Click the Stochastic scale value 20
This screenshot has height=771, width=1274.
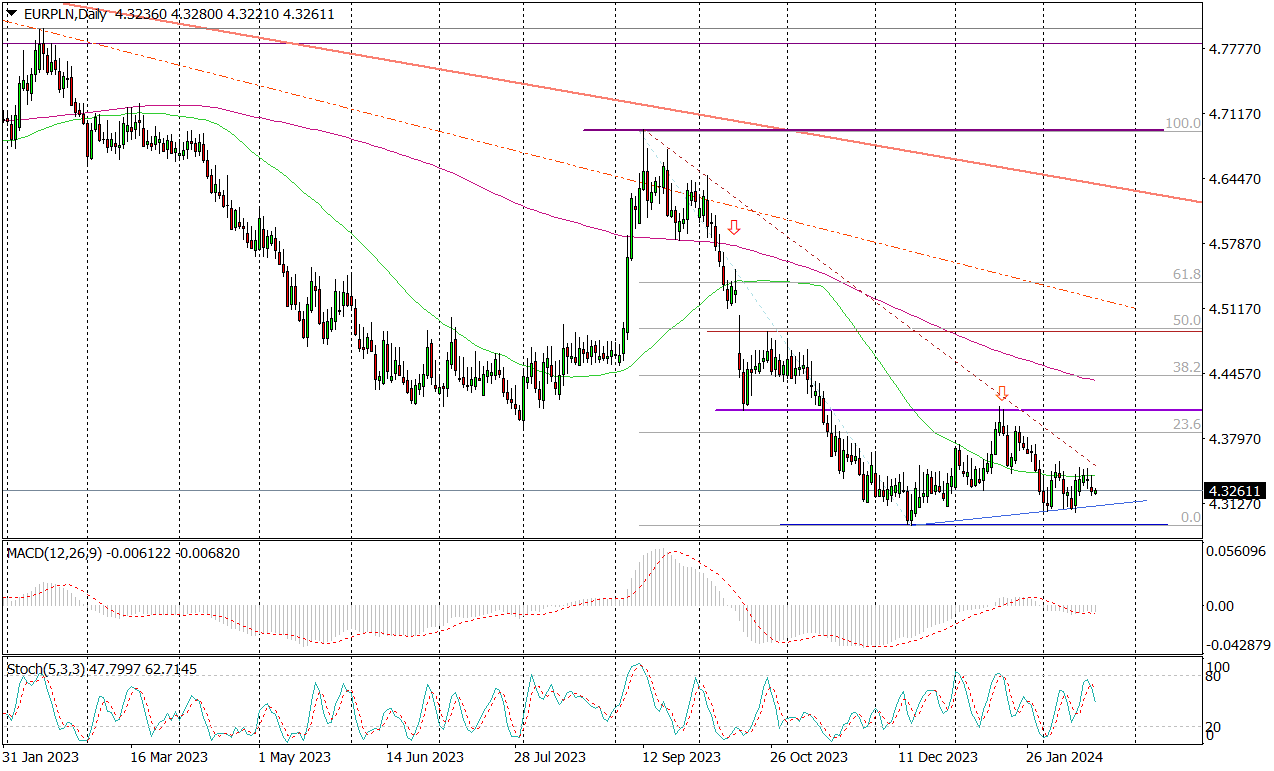(x=1215, y=727)
